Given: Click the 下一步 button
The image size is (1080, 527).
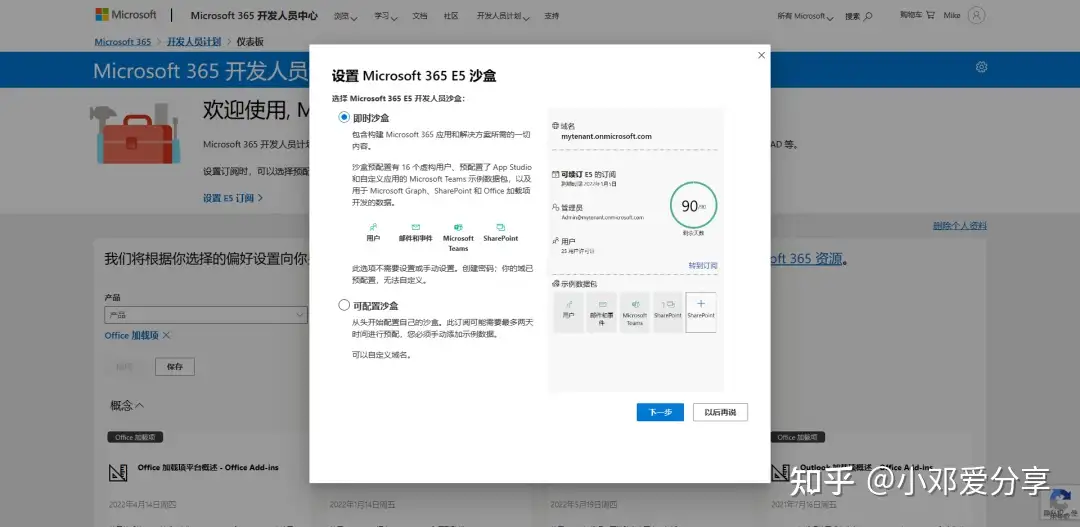Looking at the screenshot, I should 660,412.
